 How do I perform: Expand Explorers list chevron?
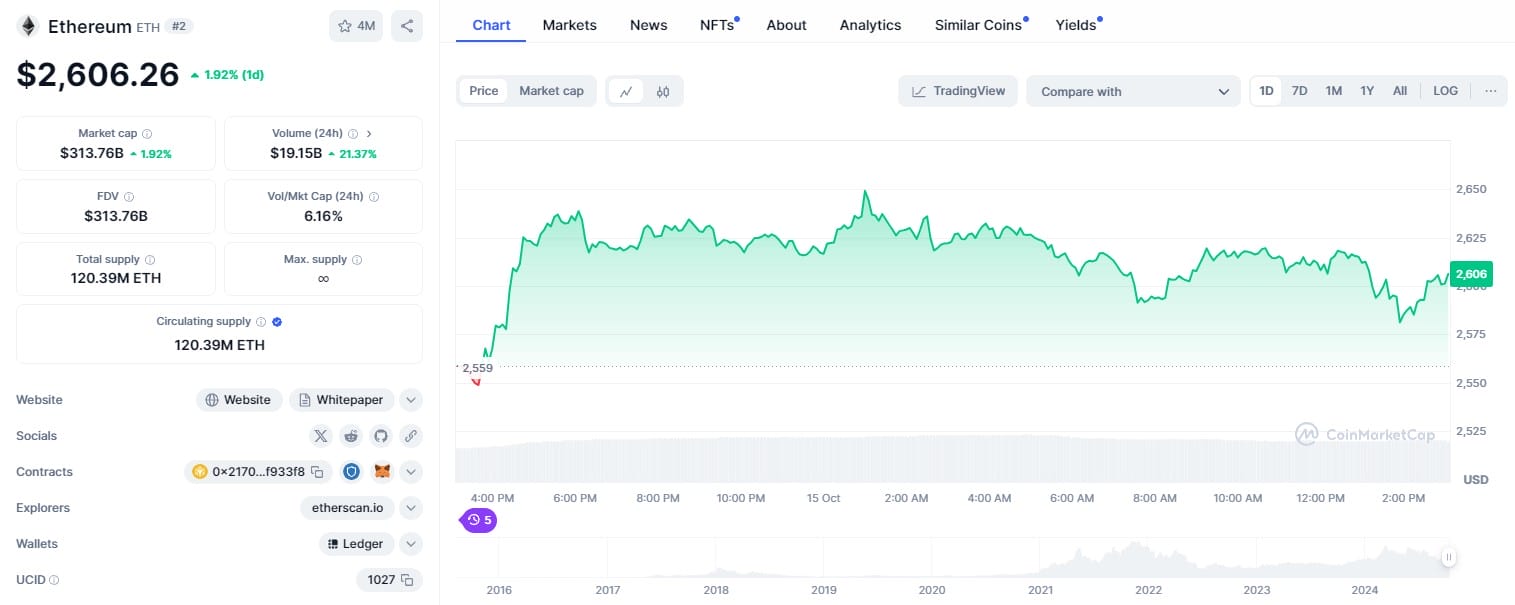pyautogui.click(x=411, y=508)
